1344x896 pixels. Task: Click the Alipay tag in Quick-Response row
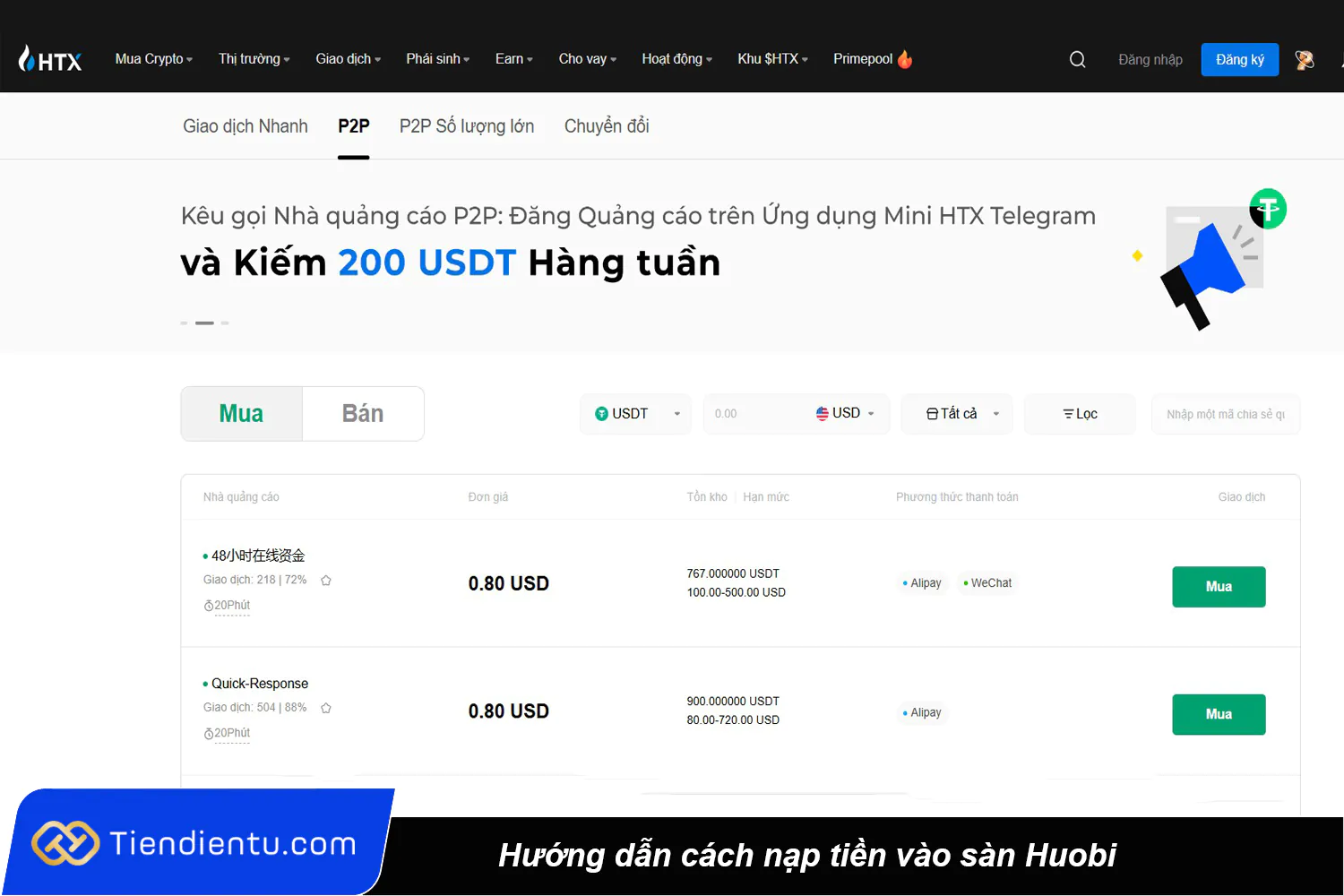(x=922, y=713)
